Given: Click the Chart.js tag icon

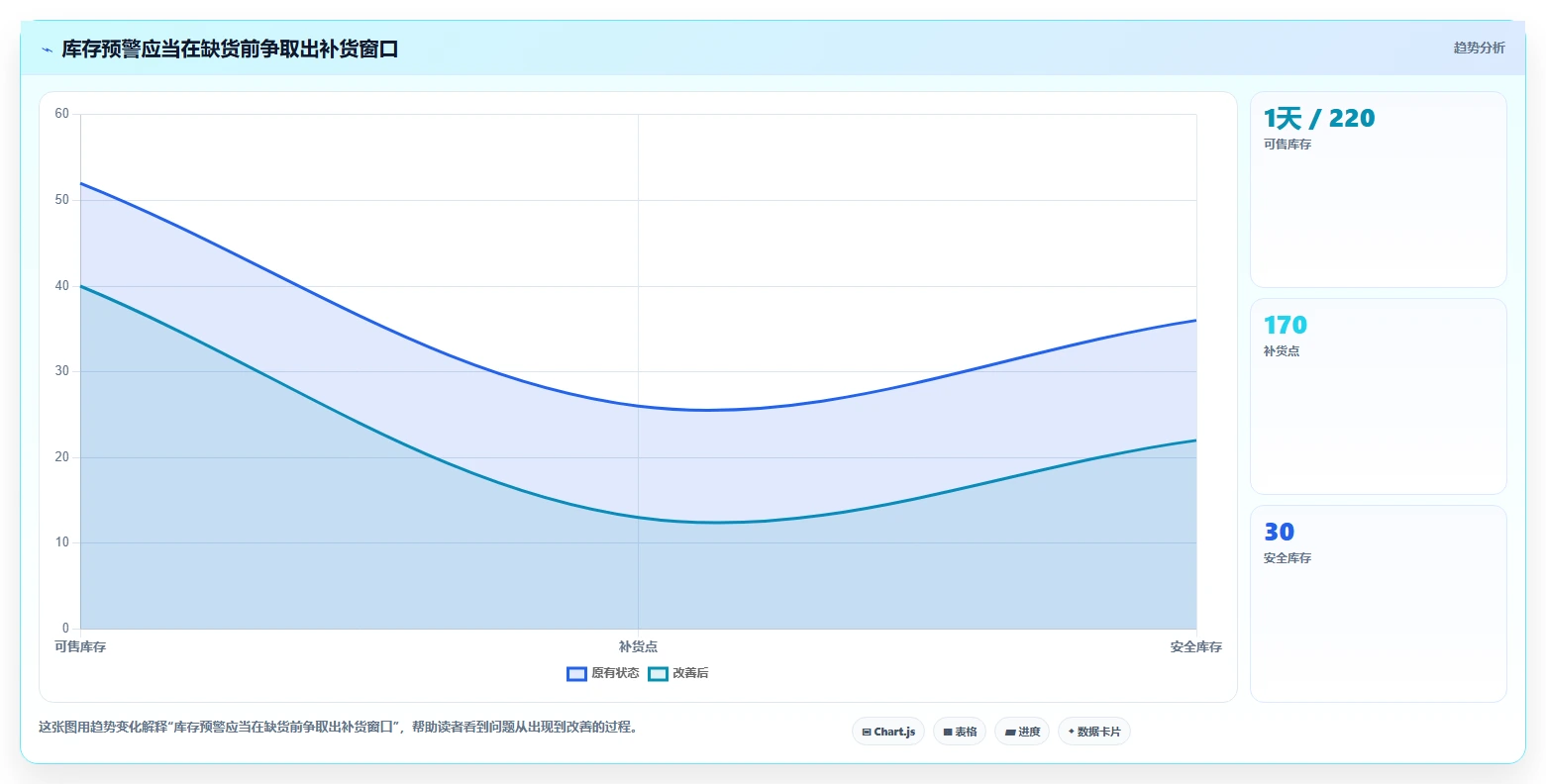Looking at the screenshot, I should click(867, 733).
